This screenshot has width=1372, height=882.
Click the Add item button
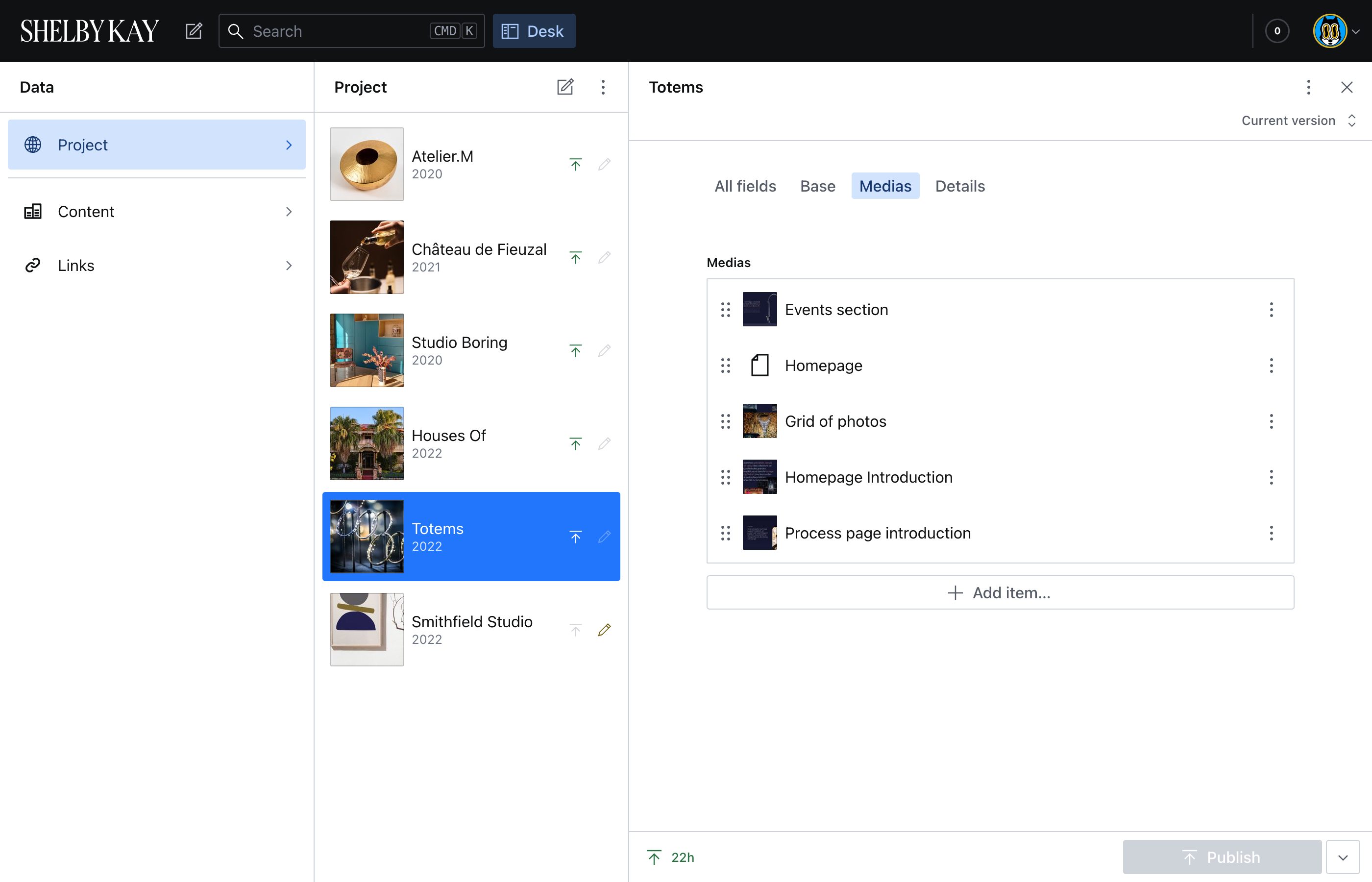tap(1000, 593)
